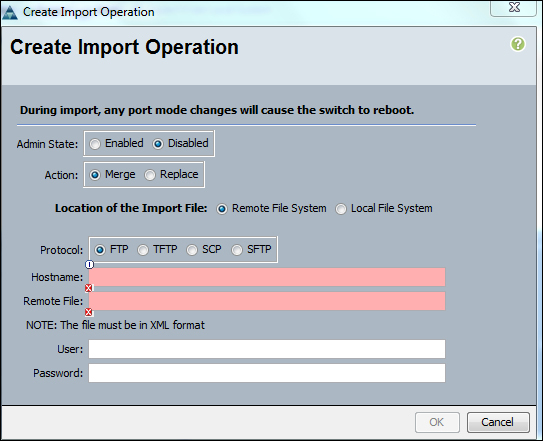This screenshot has height=441, width=543.
Task: Cancel the import operation dialog
Action: [498, 422]
